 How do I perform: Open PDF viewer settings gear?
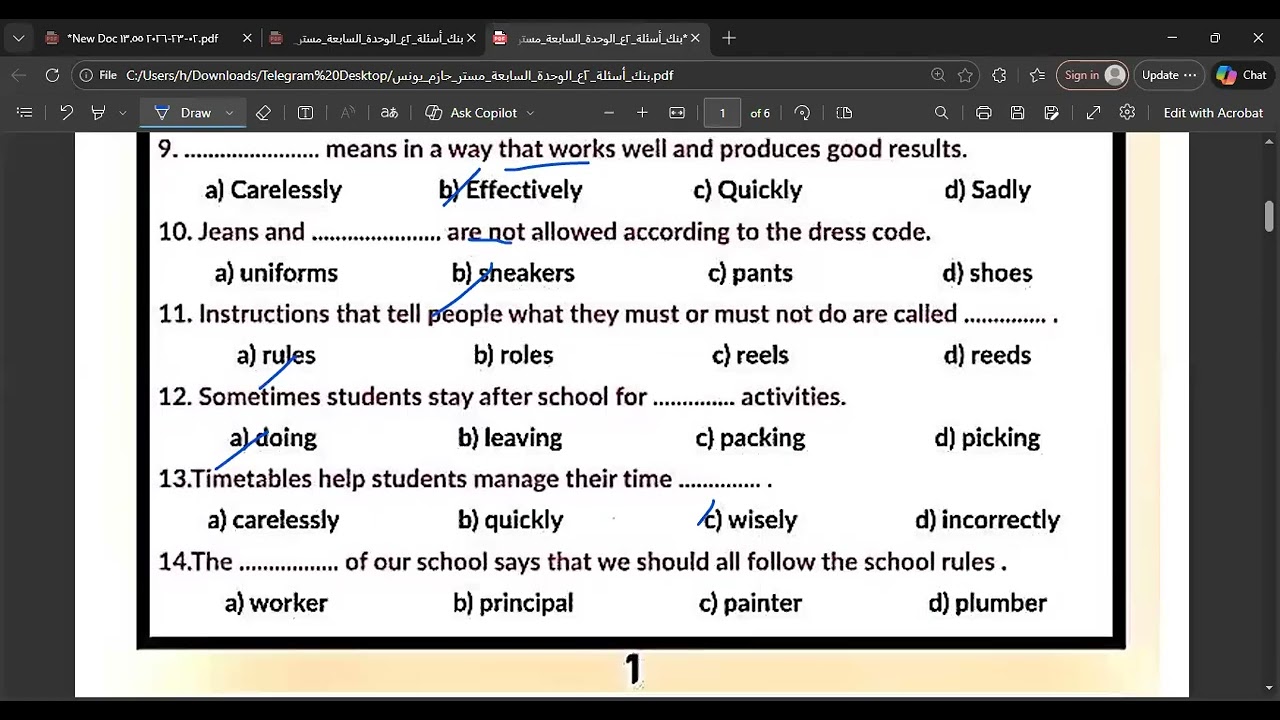click(1127, 113)
